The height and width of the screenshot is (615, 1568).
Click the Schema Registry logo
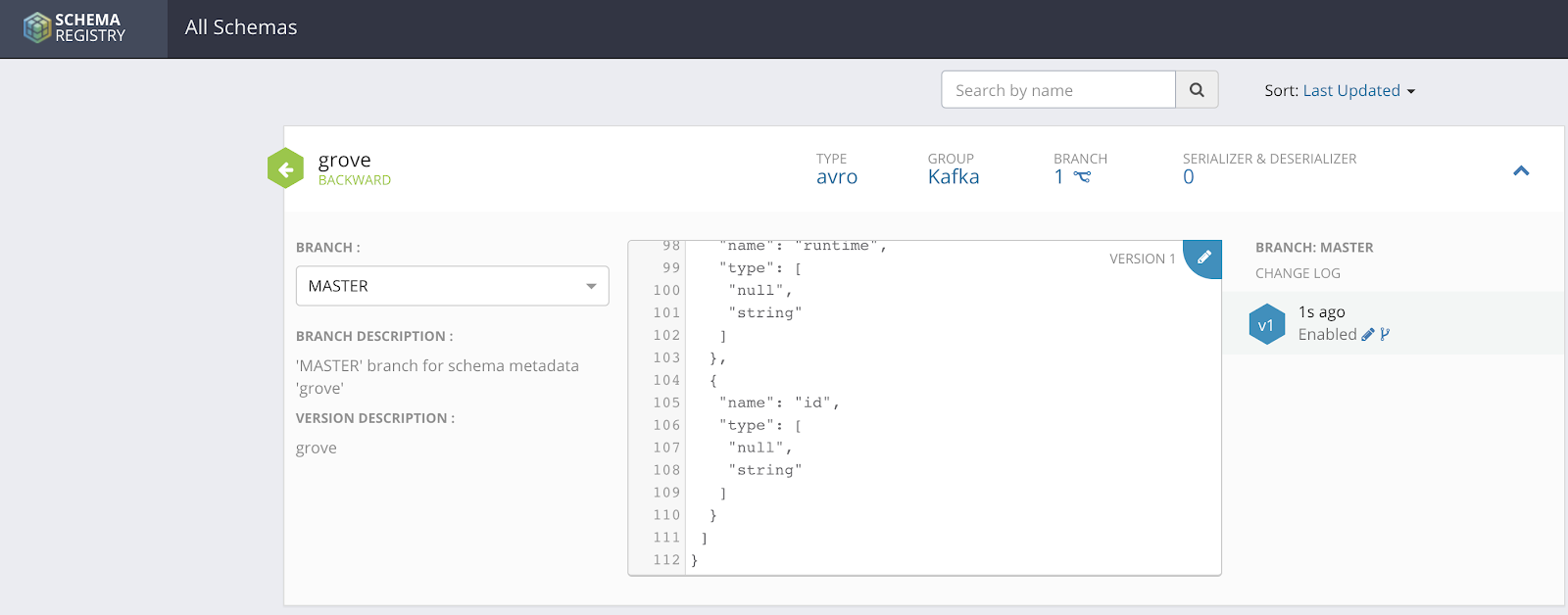point(75,27)
